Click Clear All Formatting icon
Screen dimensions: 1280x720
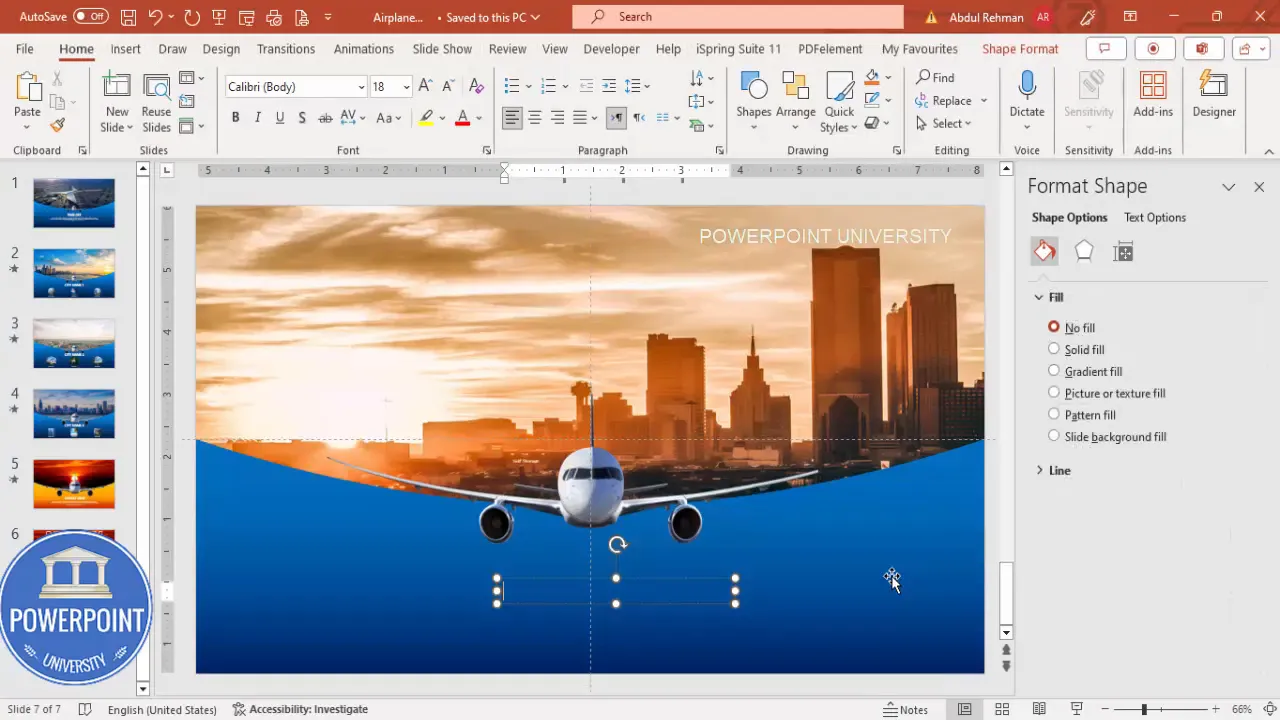(x=477, y=87)
